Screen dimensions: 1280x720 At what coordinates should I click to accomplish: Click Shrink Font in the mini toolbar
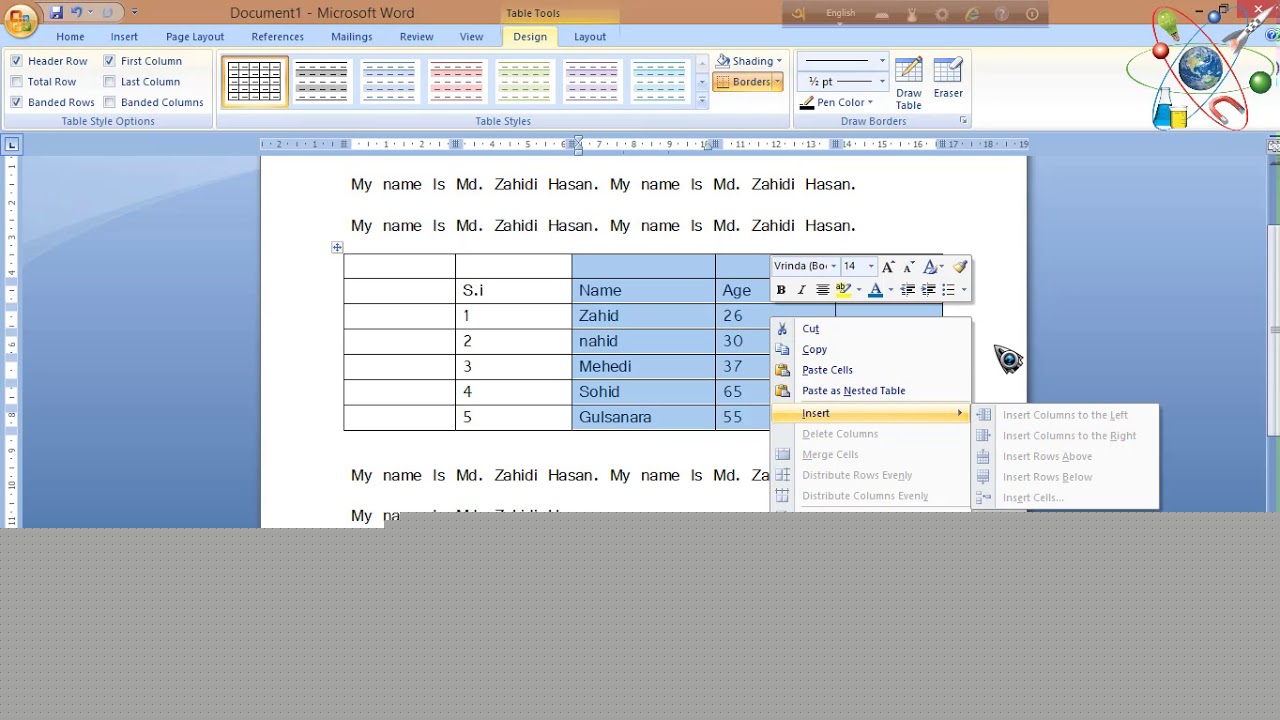click(x=908, y=266)
